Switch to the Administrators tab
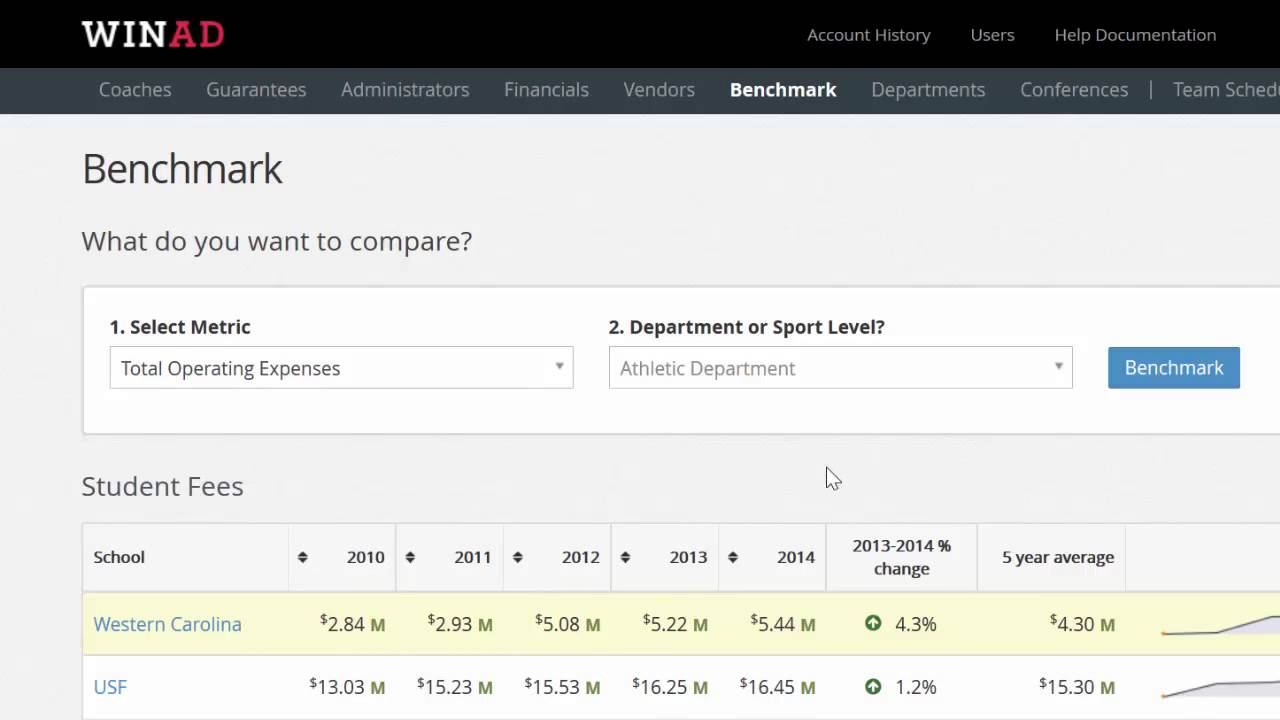The height and width of the screenshot is (720, 1280). pos(405,90)
